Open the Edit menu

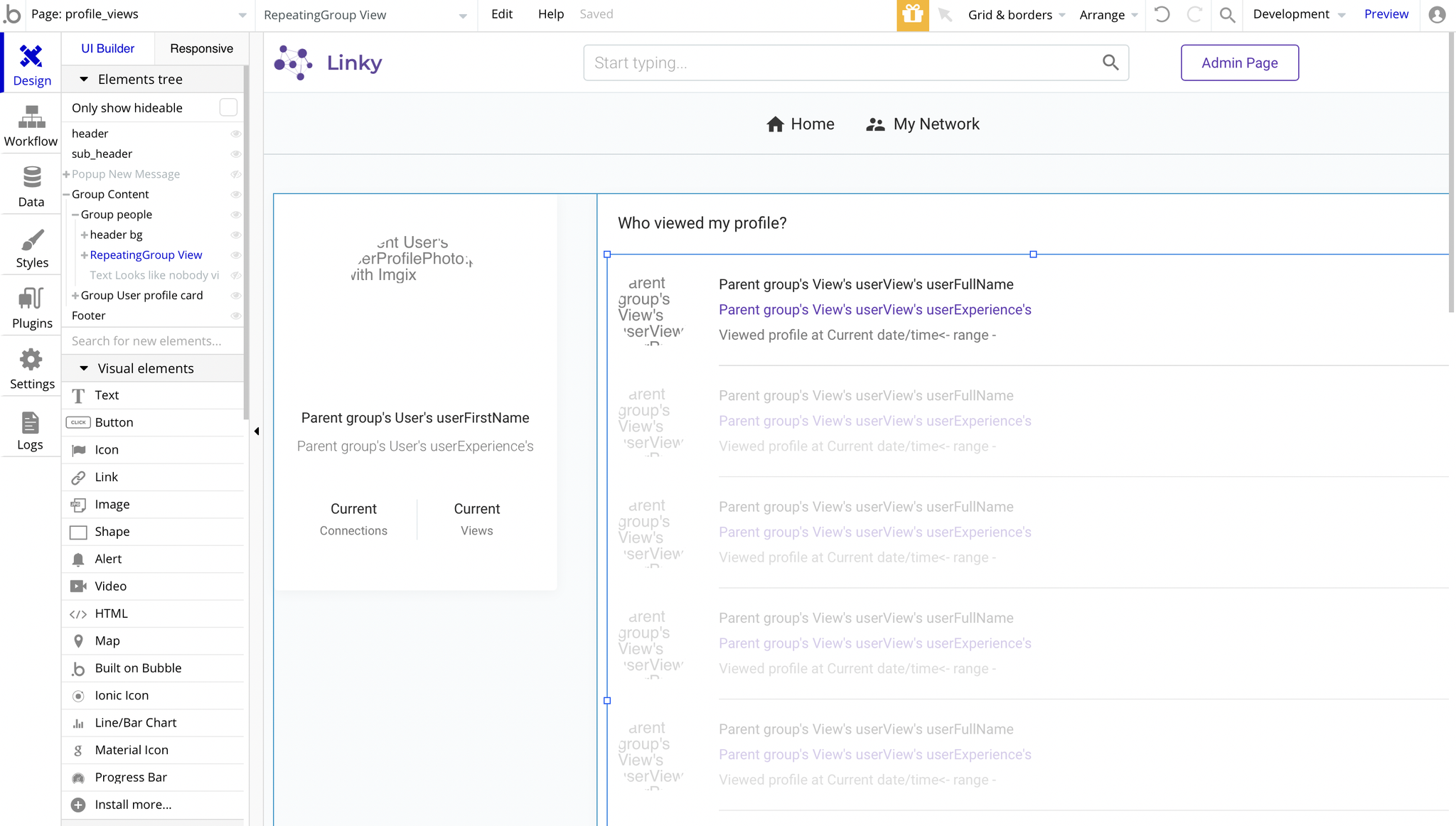click(501, 14)
